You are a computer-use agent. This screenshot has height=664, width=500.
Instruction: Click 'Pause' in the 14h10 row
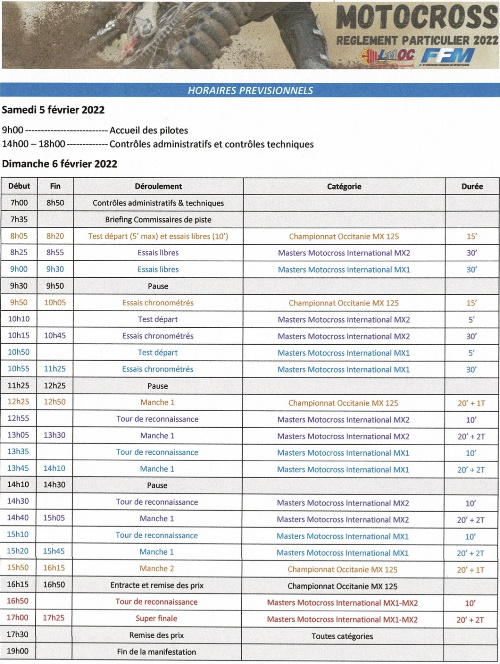[157, 485]
